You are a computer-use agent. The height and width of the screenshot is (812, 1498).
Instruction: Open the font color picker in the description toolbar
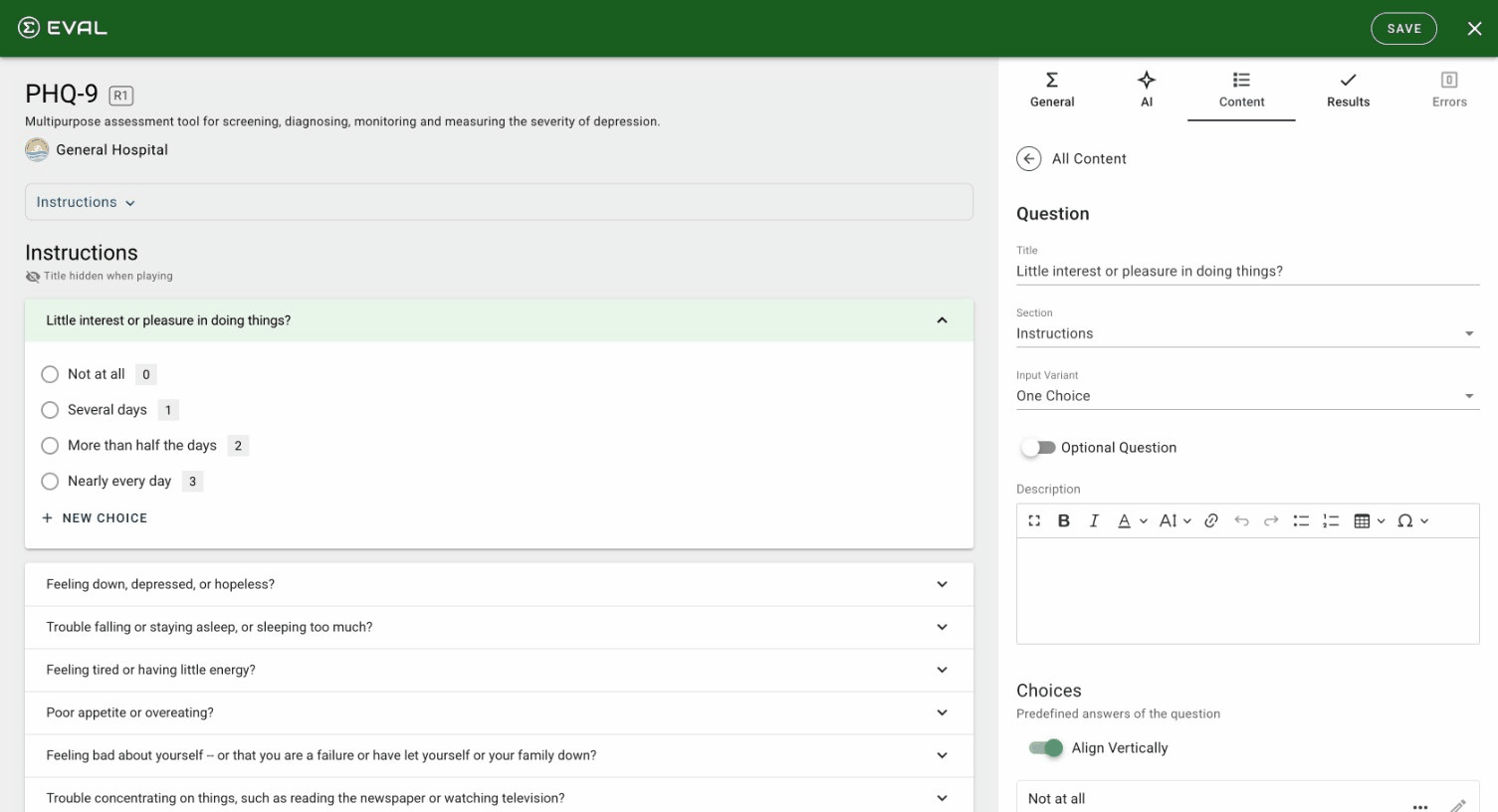click(x=1125, y=519)
